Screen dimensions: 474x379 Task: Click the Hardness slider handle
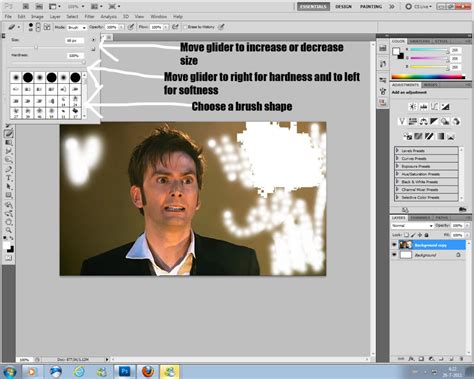[x=84, y=62]
